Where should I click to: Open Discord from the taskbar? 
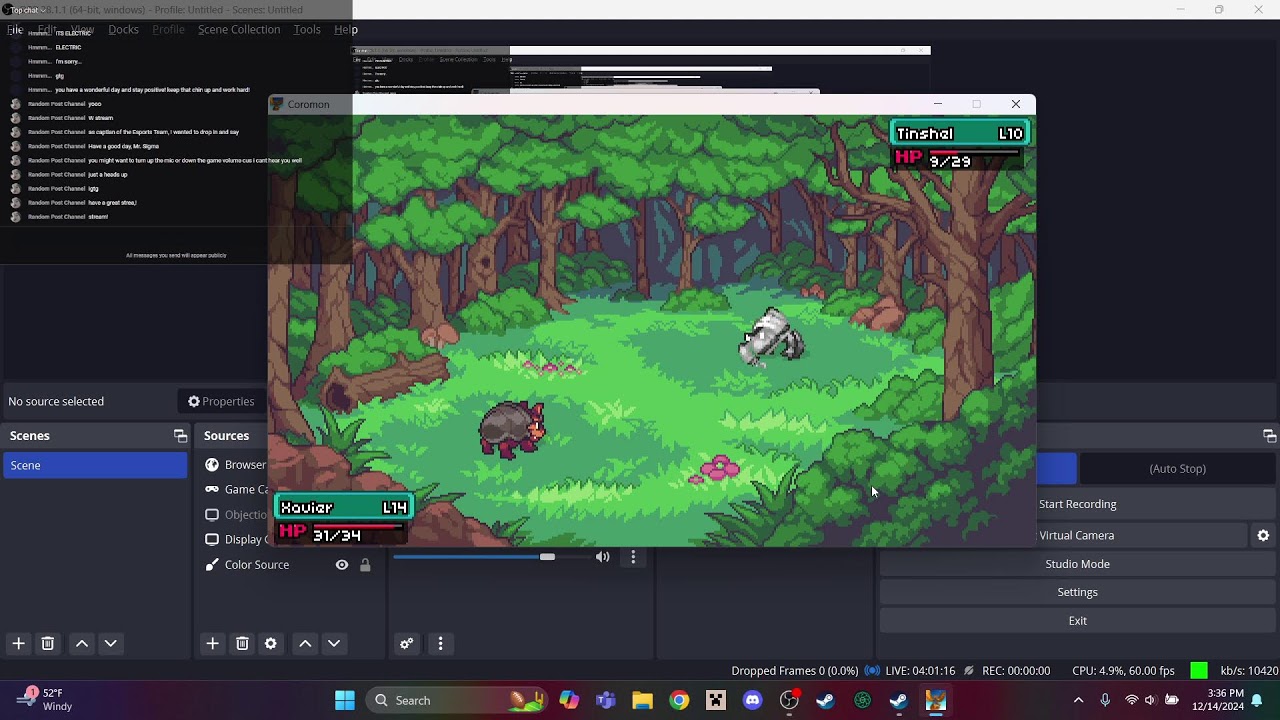753,700
